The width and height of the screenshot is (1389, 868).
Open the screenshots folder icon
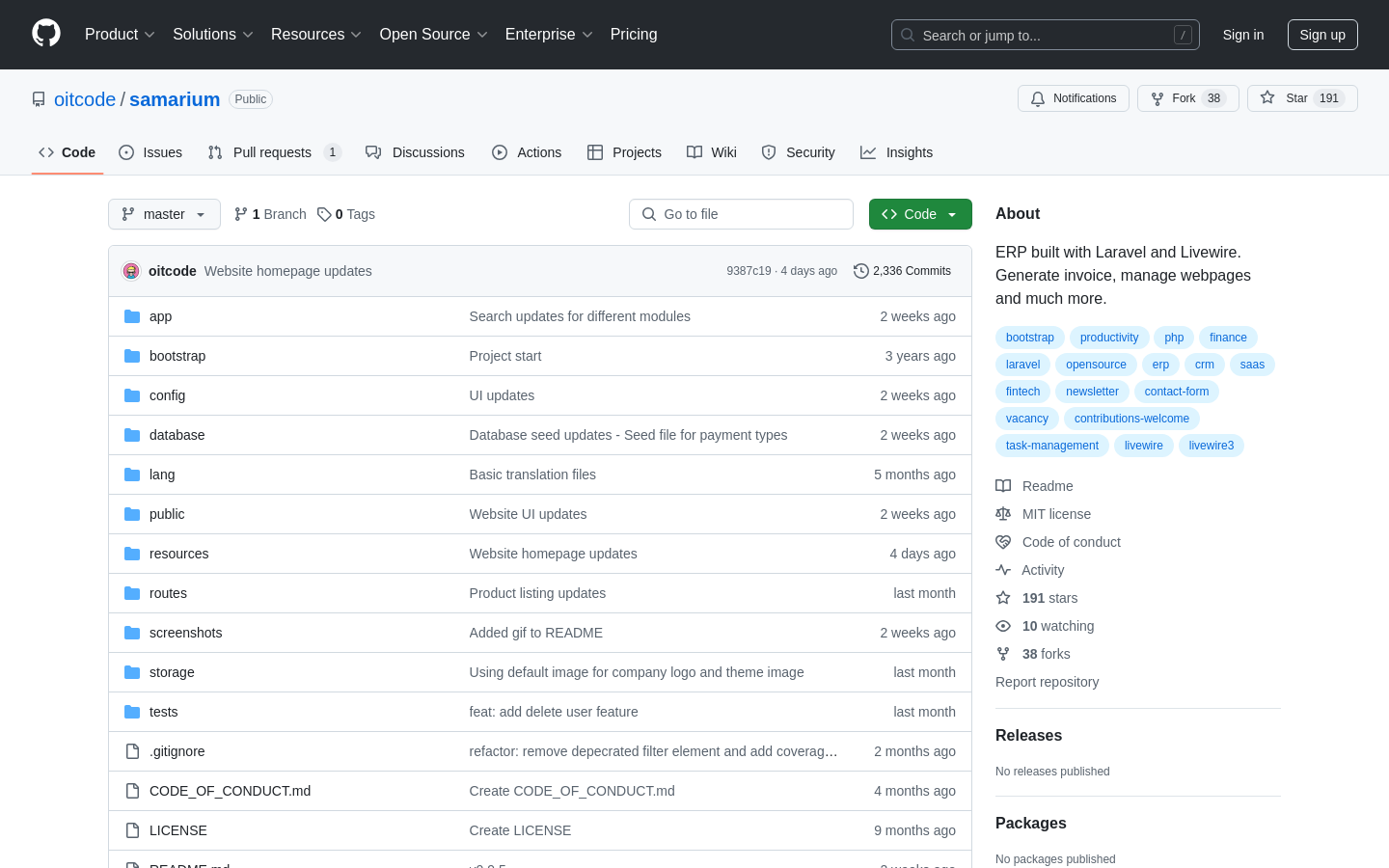(132, 633)
